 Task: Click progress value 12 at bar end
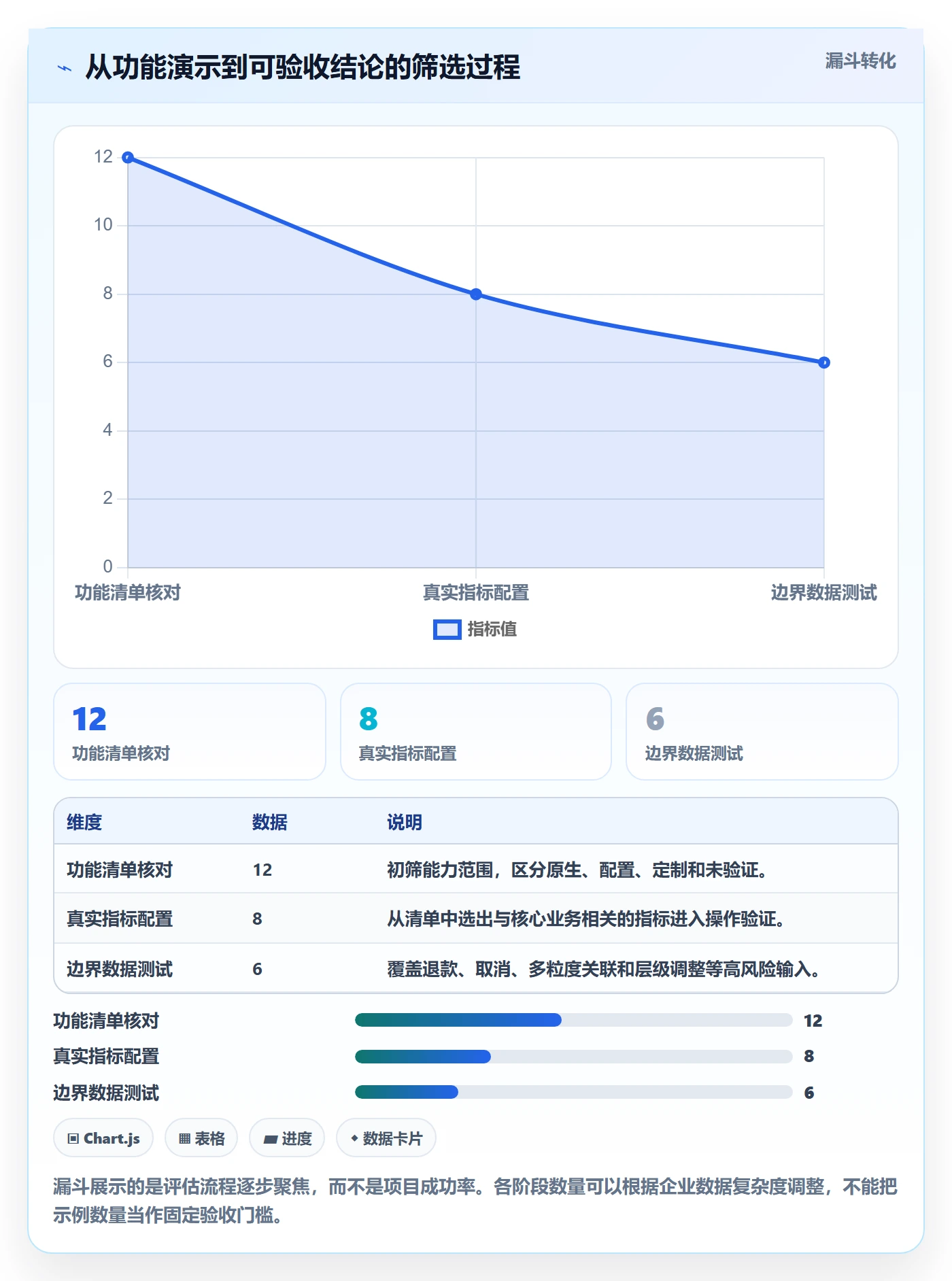coord(813,1021)
